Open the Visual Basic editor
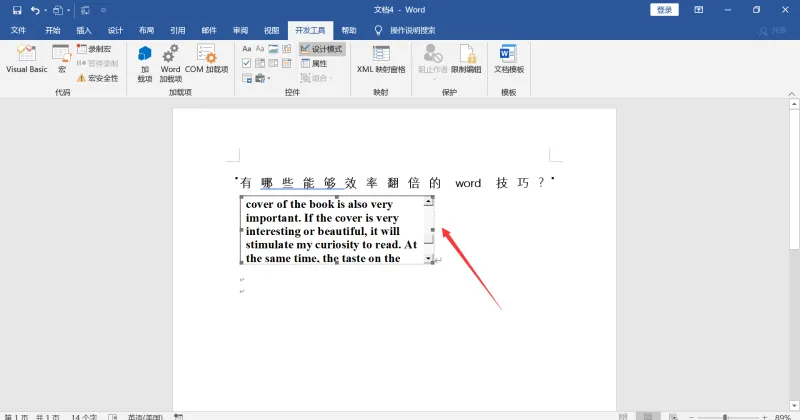Screen dimensions: 800x420 tap(27, 59)
